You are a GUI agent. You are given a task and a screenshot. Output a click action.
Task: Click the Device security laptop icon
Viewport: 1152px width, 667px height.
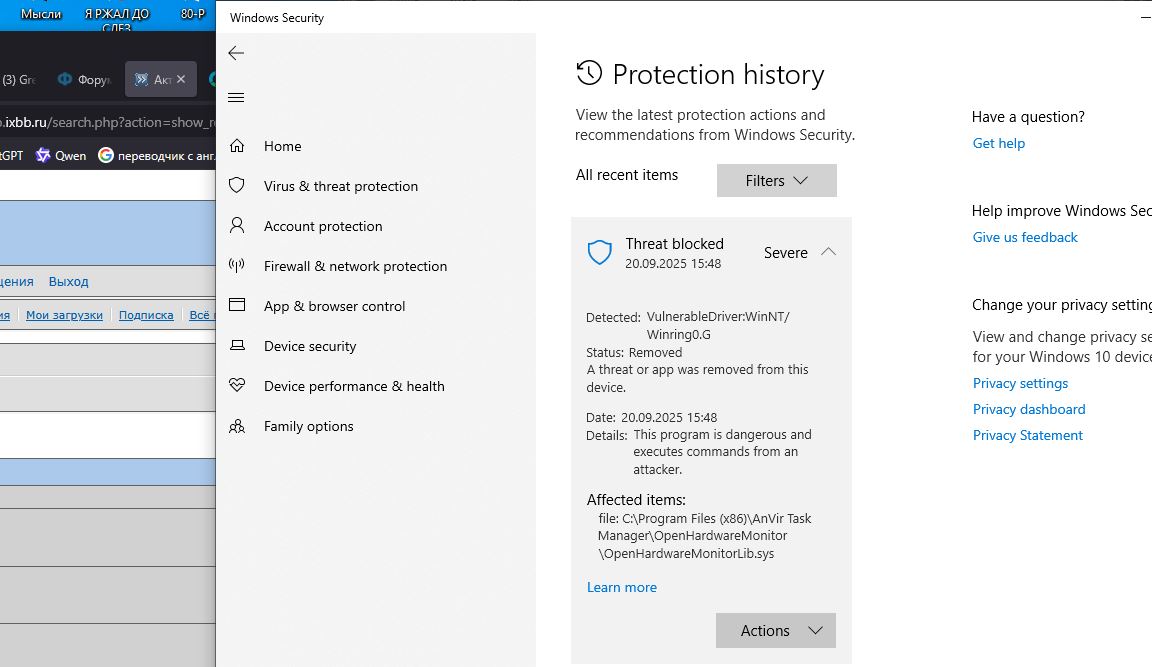click(237, 346)
